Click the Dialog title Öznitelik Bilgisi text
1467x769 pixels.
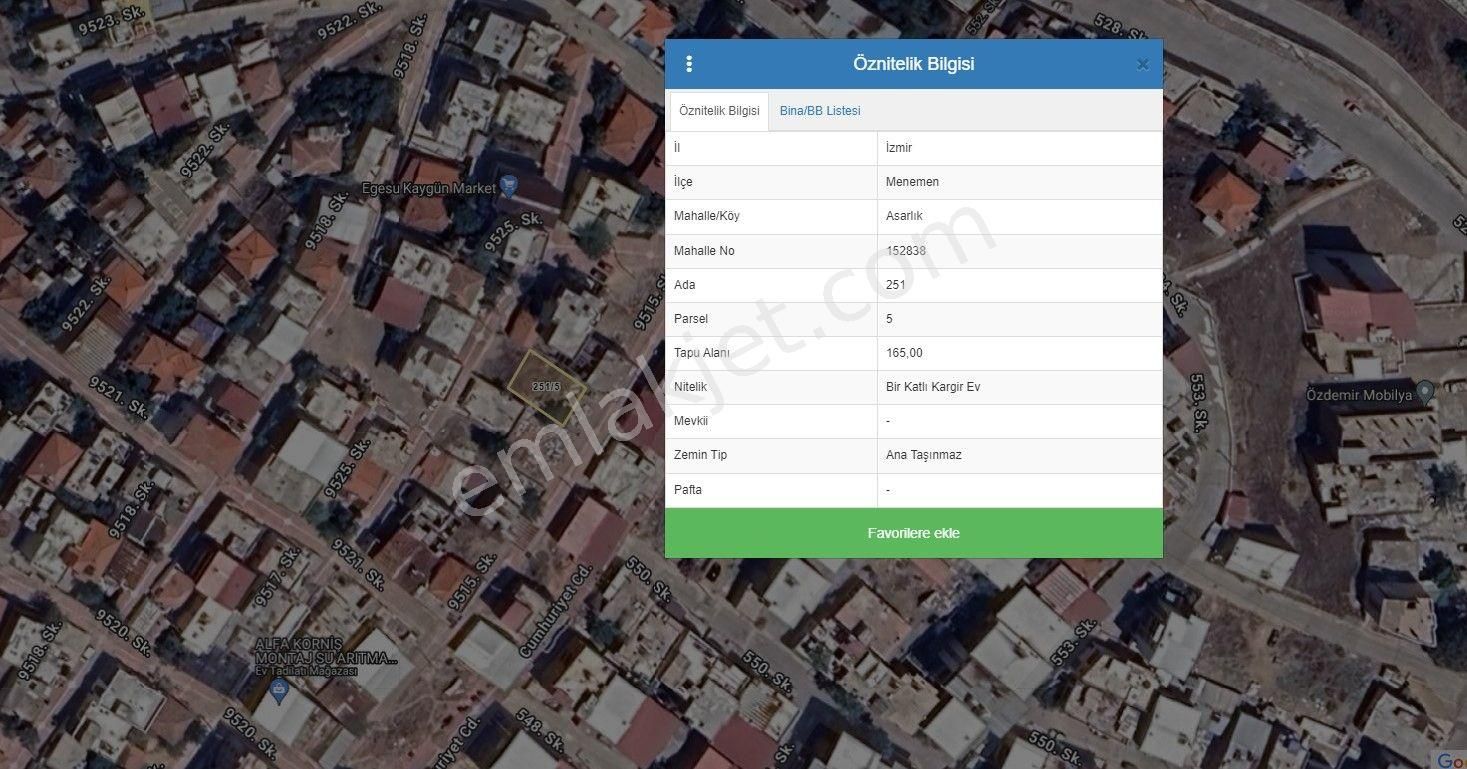pos(914,64)
